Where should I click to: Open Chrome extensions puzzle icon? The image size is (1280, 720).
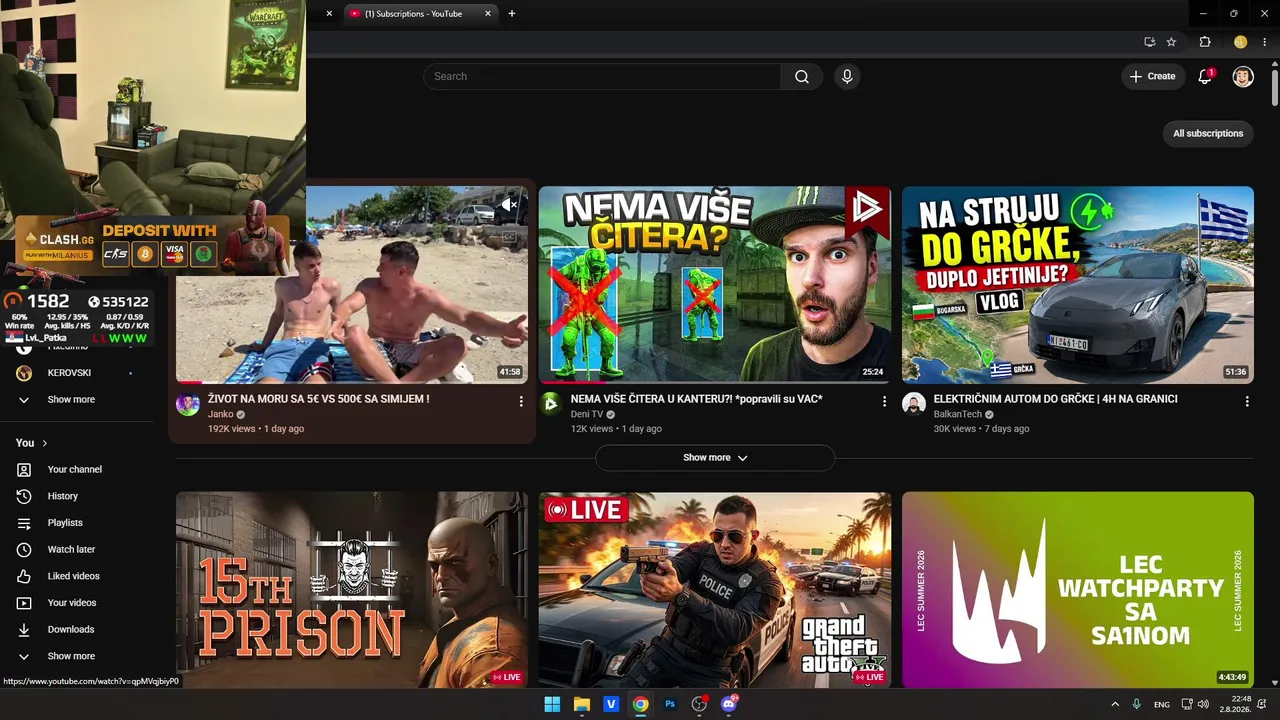click(x=1205, y=42)
